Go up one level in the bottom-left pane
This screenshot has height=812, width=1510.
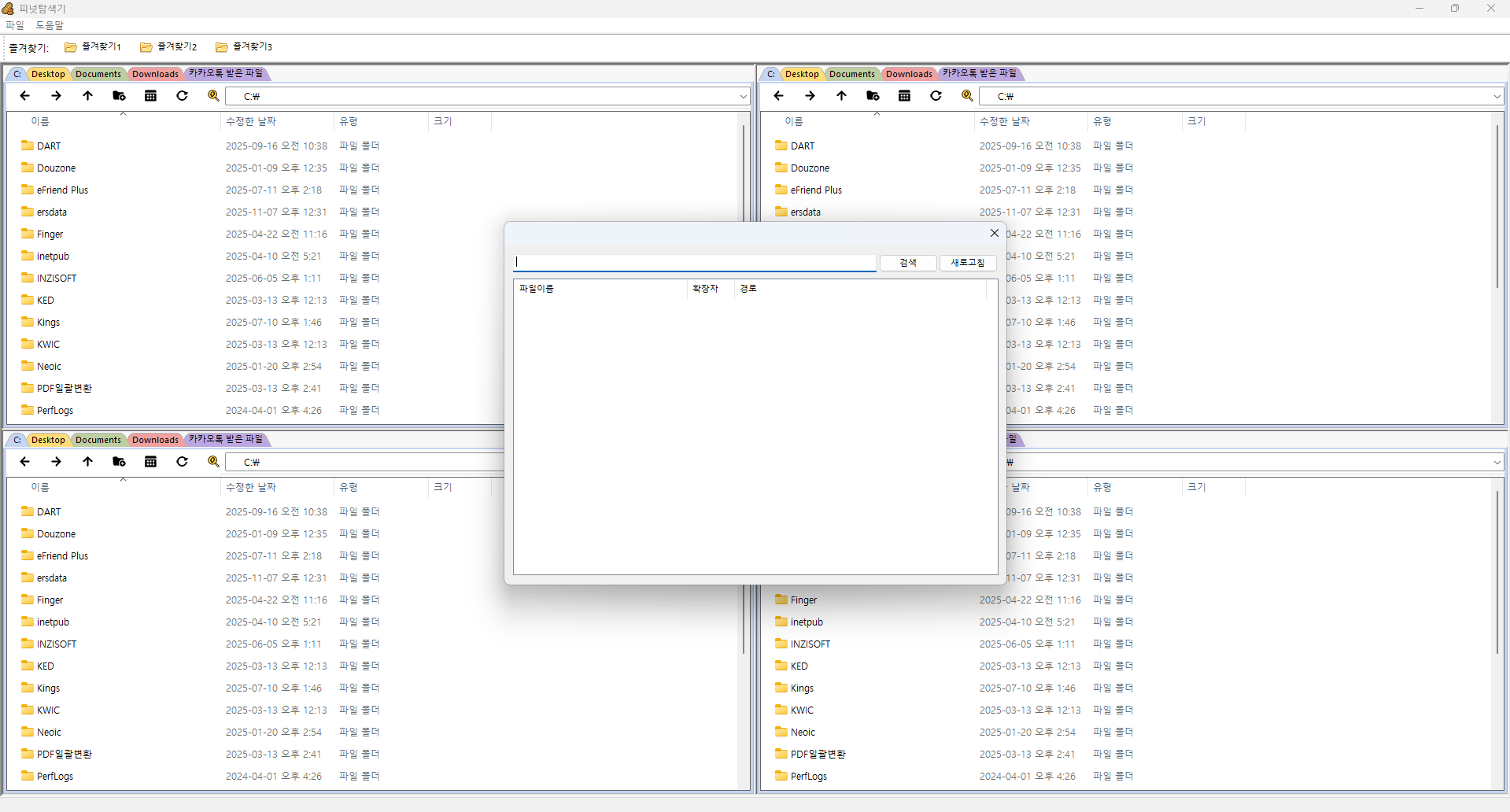pyautogui.click(x=87, y=462)
